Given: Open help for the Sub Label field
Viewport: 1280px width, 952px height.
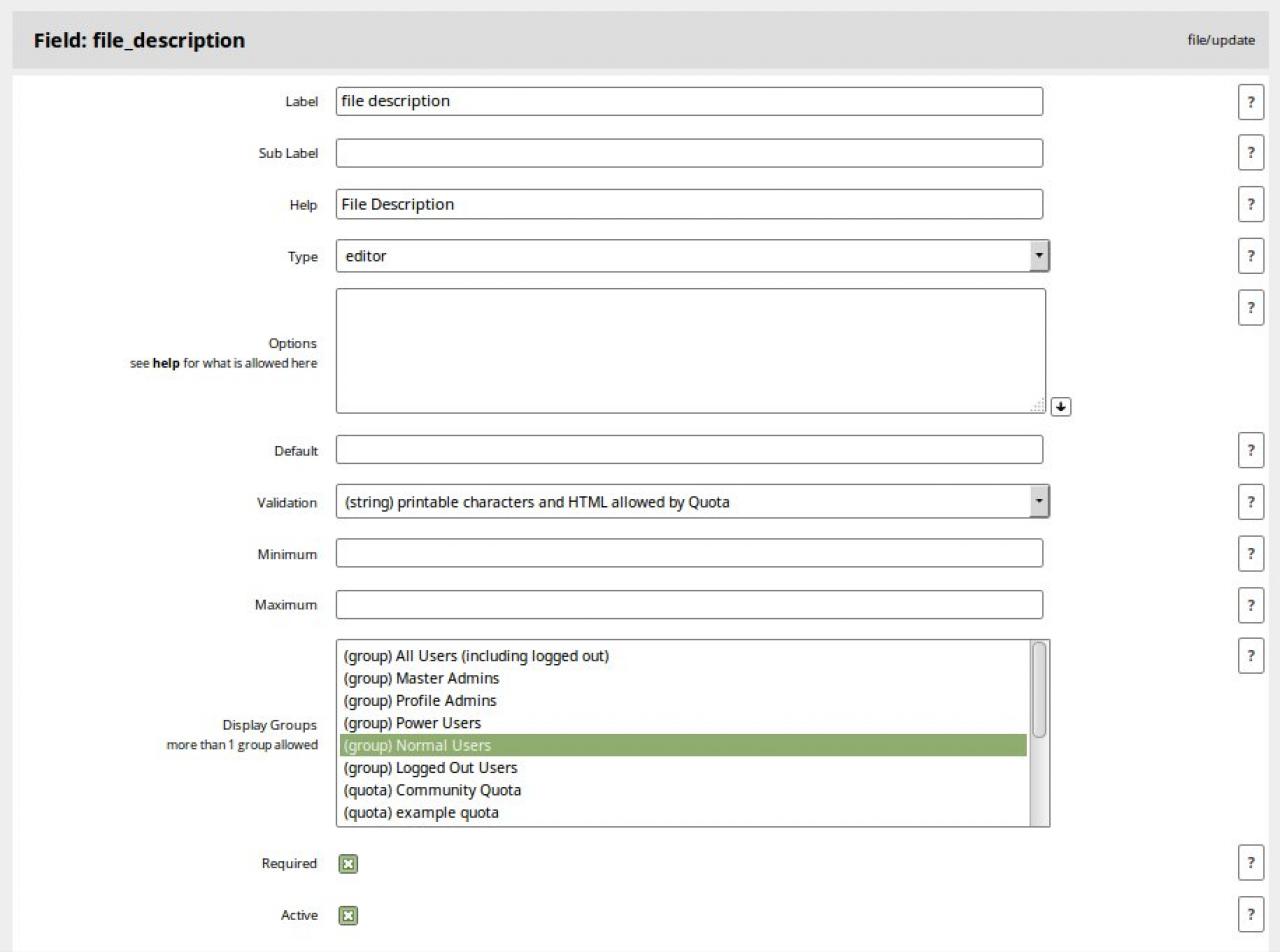Looking at the screenshot, I should tap(1250, 153).
